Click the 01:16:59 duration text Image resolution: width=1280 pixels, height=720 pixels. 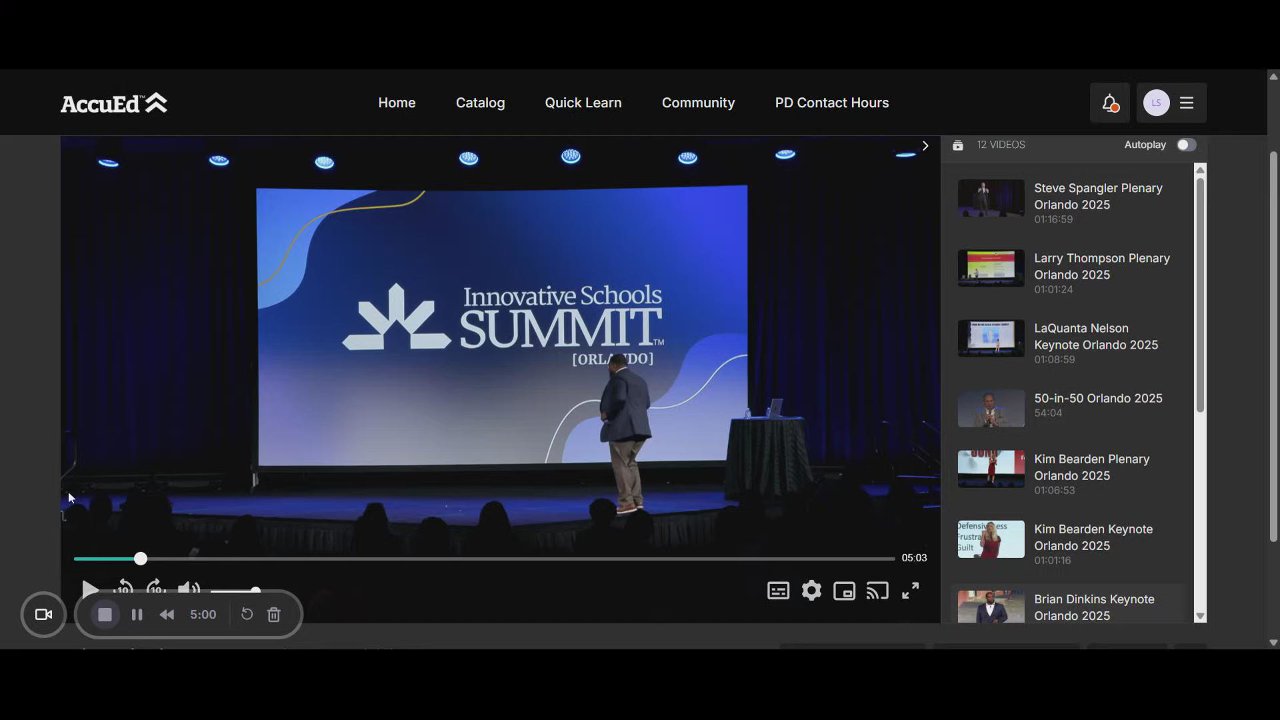(1054, 220)
